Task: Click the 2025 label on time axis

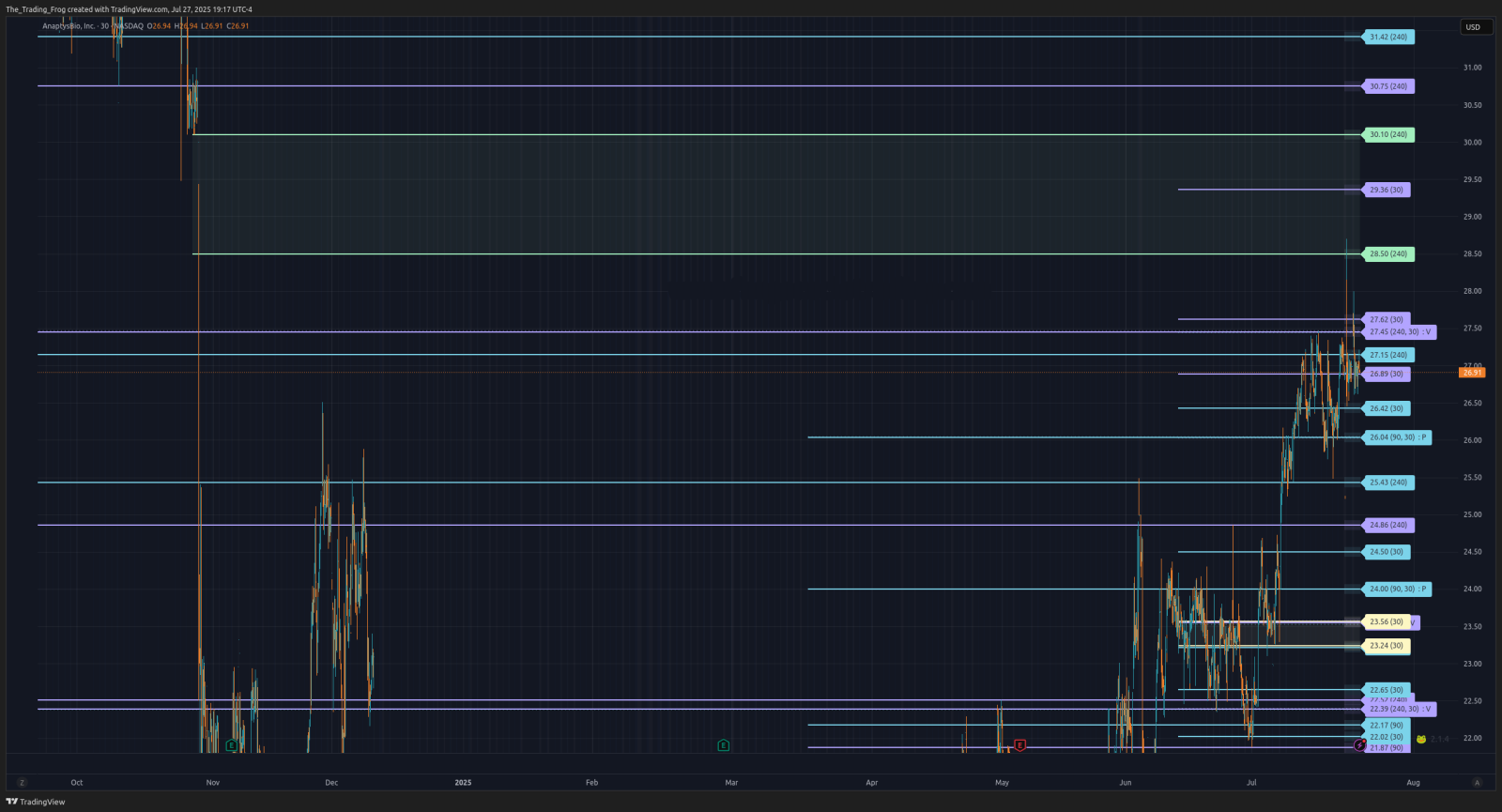Action: pos(463,782)
